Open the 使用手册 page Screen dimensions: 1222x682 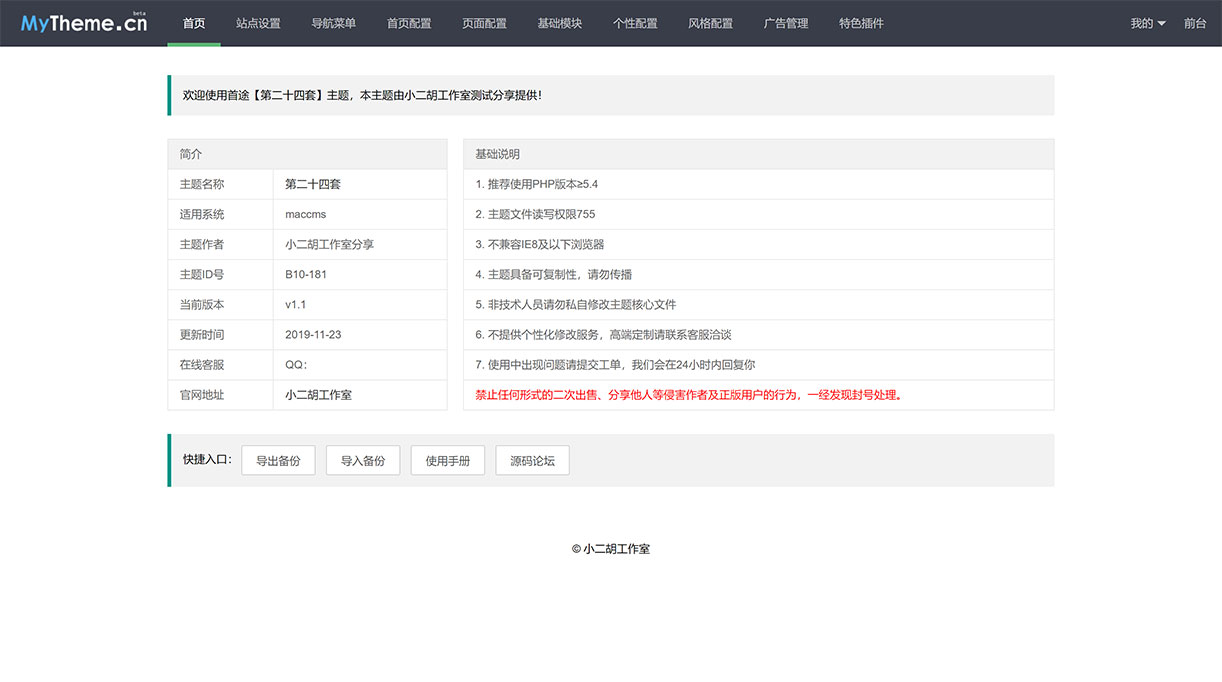click(447, 460)
